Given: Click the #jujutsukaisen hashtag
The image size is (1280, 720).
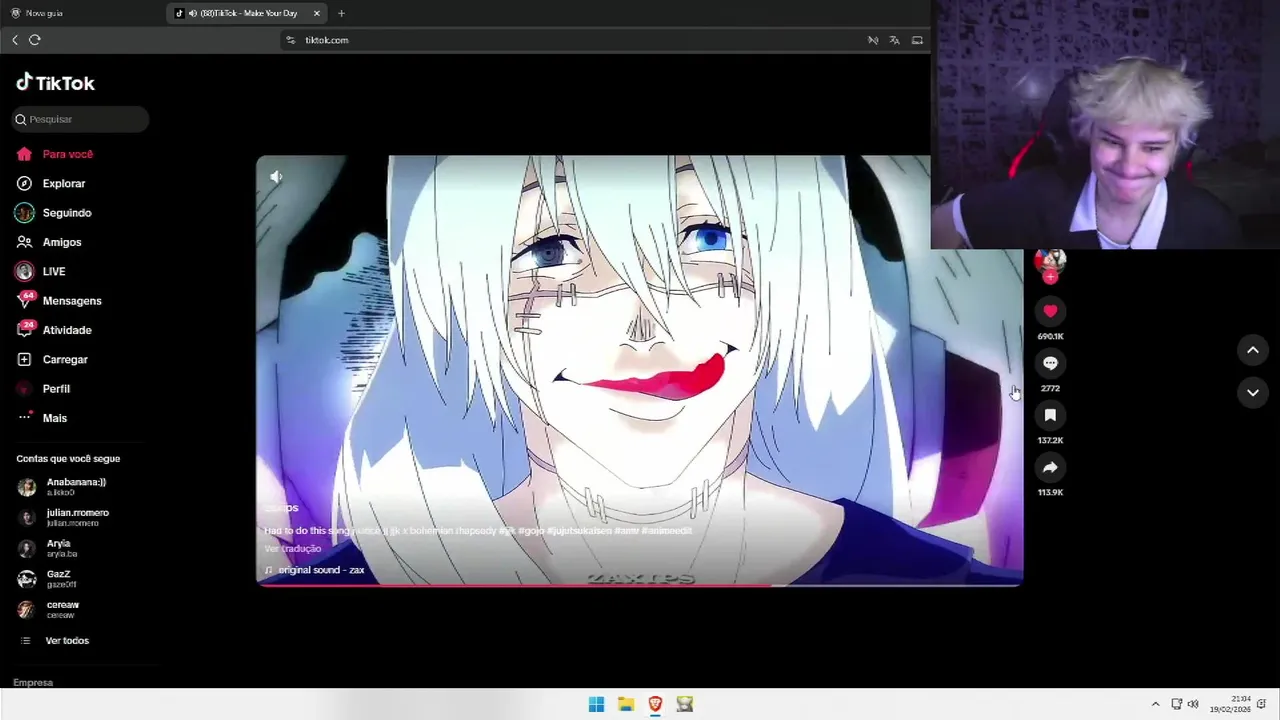Looking at the screenshot, I should (x=579, y=531).
